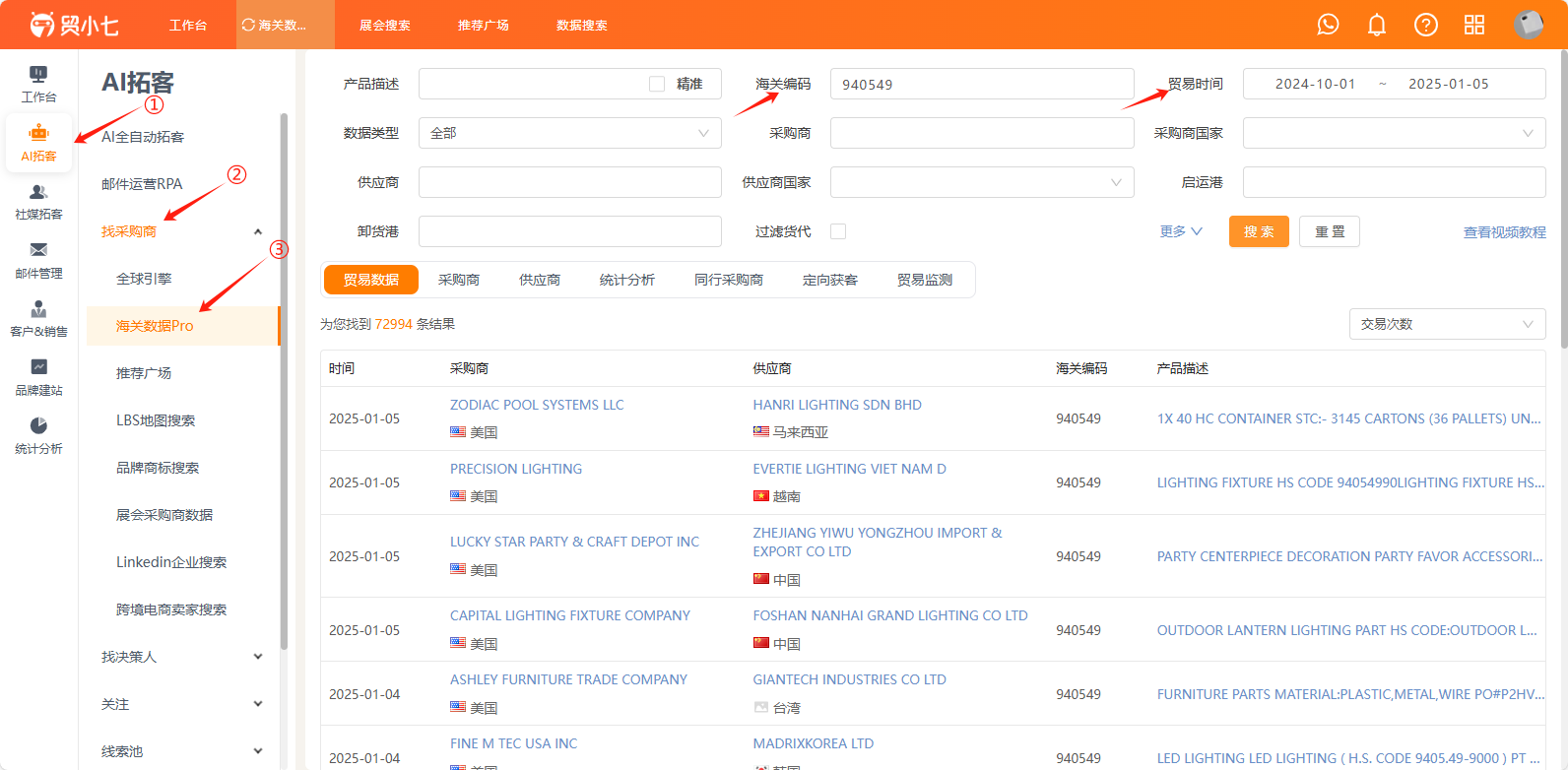Switch to the 推荐广场 top tab

(483, 25)
